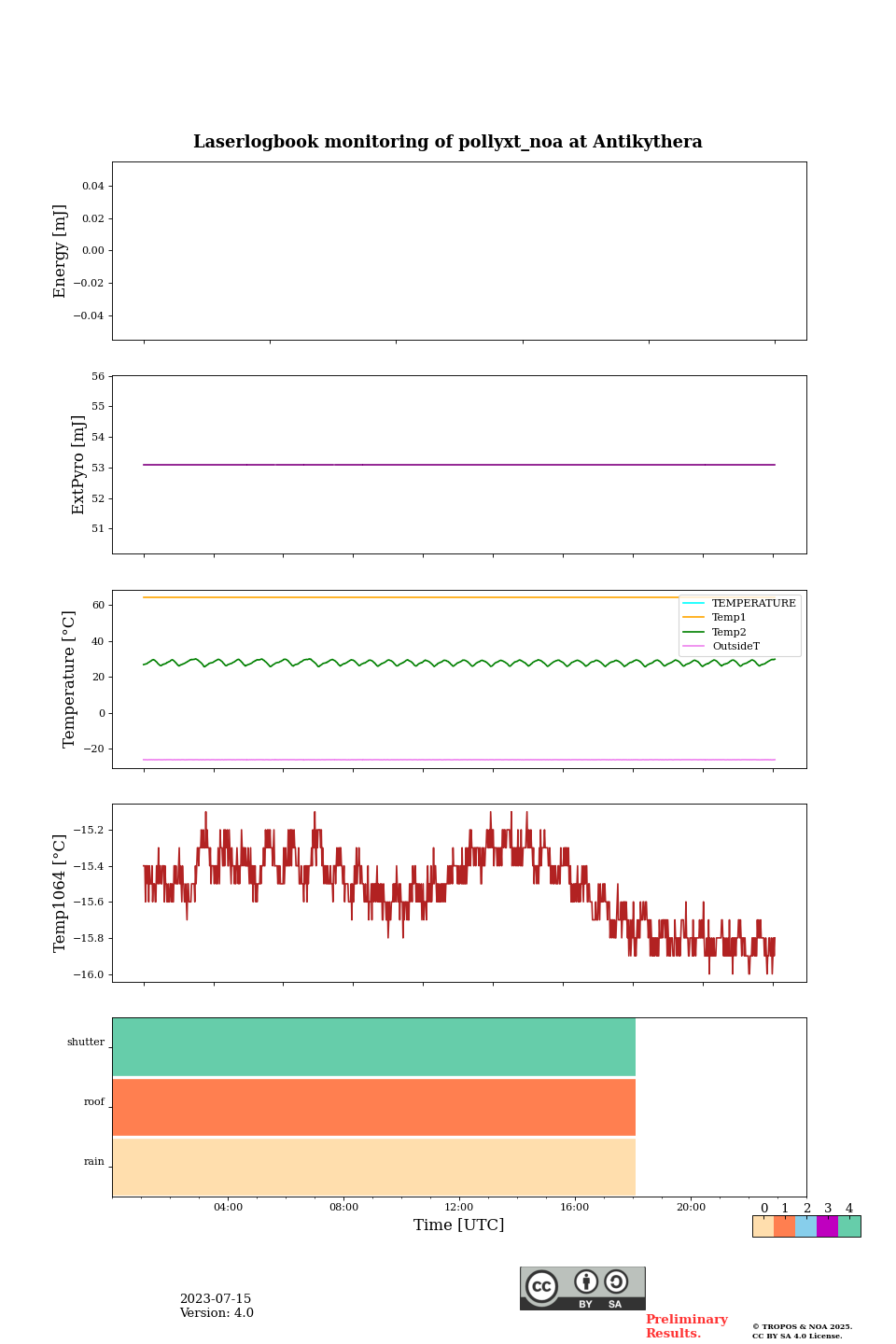
Task: Click the 20:00 time tick label
Action: tap(691, 1207)
